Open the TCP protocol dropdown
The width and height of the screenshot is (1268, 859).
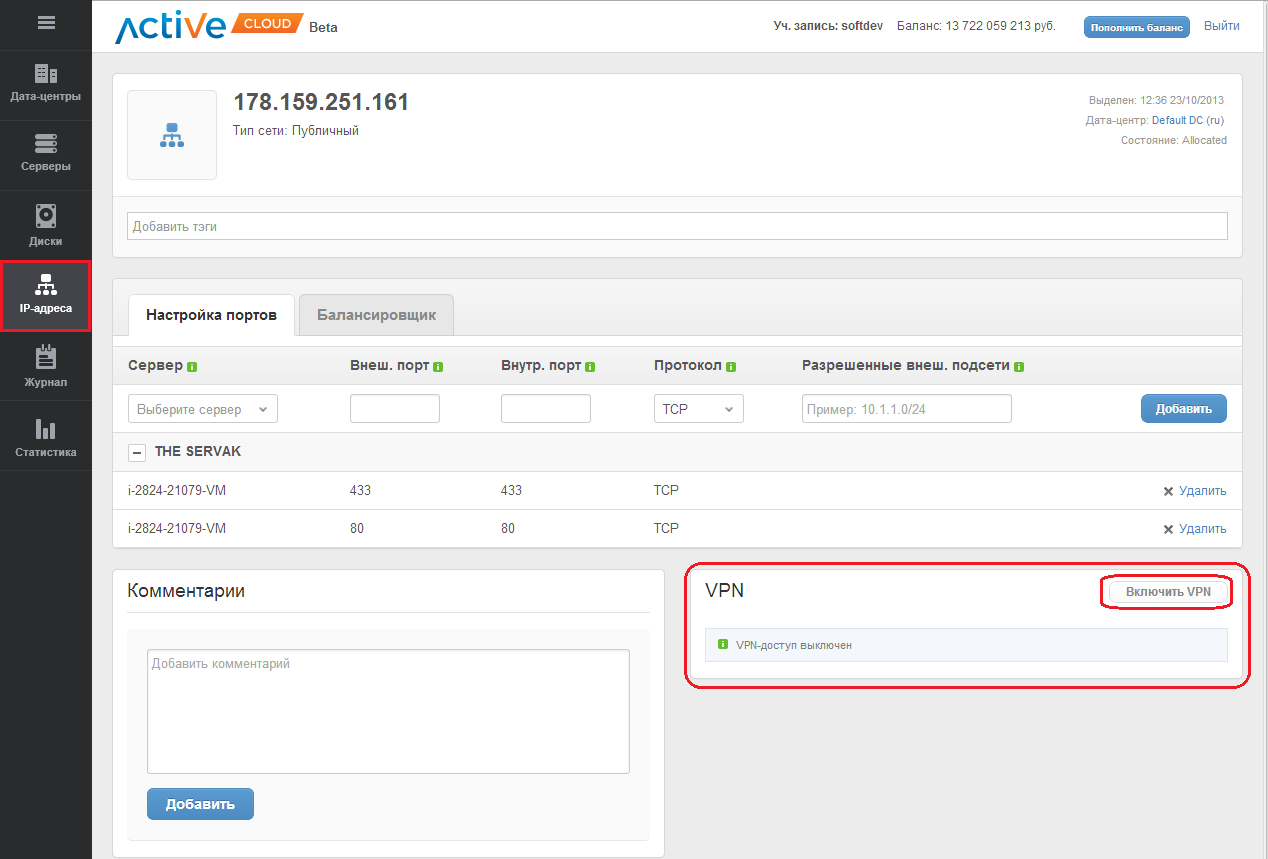pyautogui.click(x=698, y=409)
